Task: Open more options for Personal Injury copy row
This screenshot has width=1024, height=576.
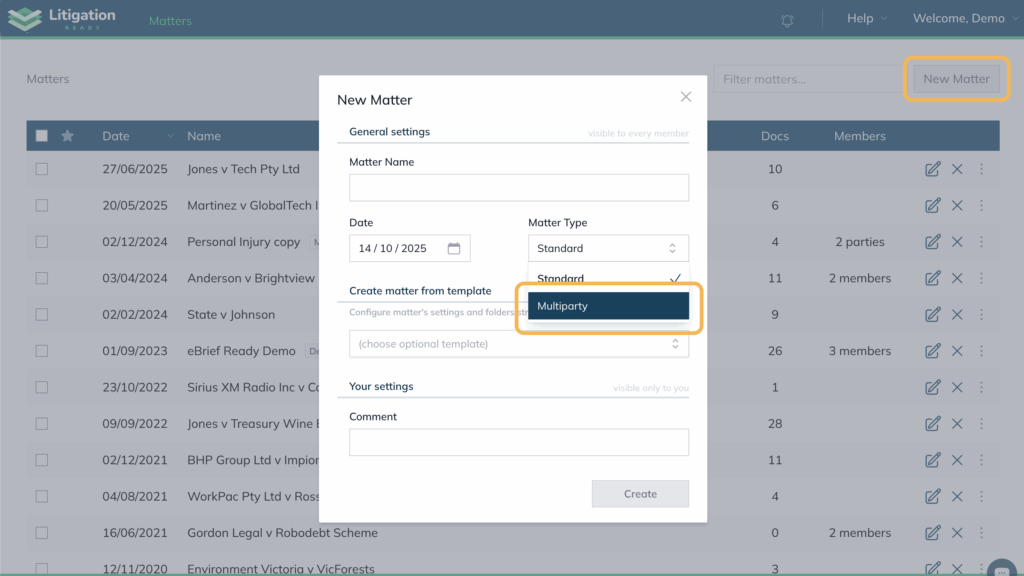Action: [x=981, y=242]
